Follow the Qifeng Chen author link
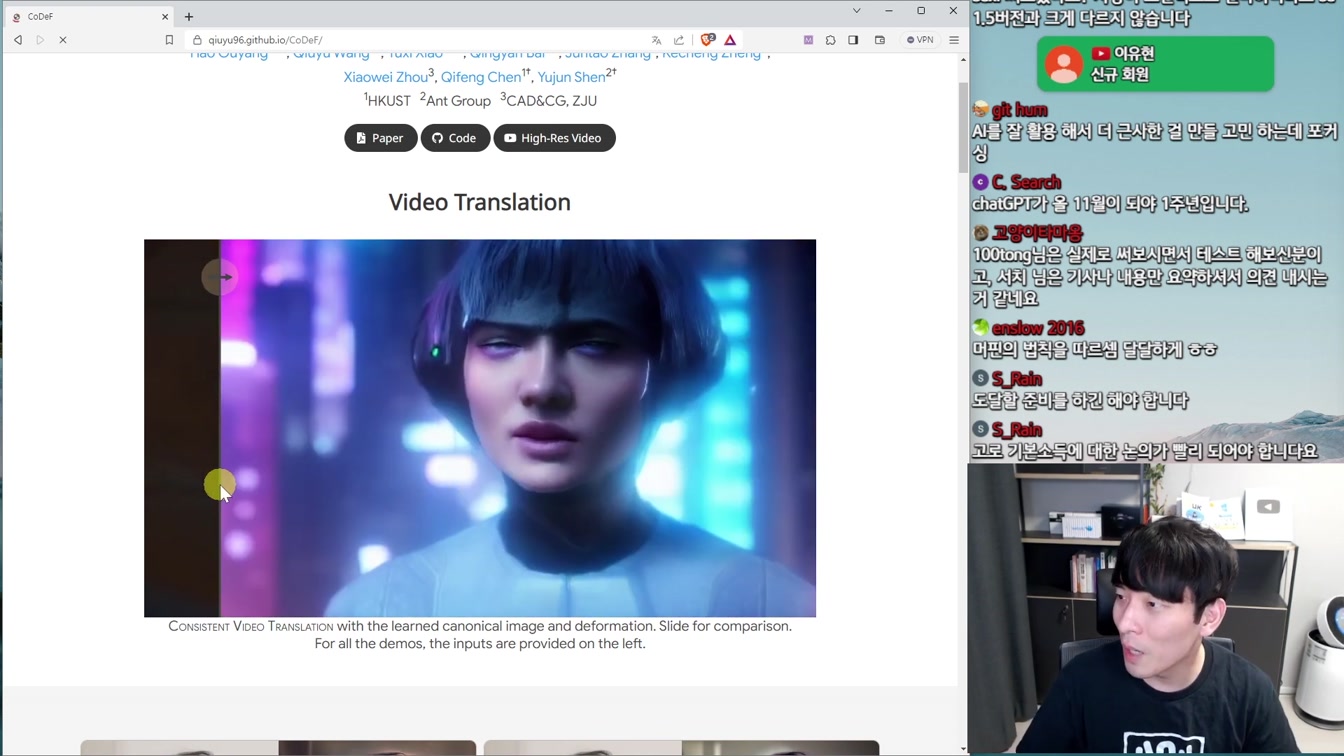The width and height of the screenshot is (1344, 756). (481, 77)
